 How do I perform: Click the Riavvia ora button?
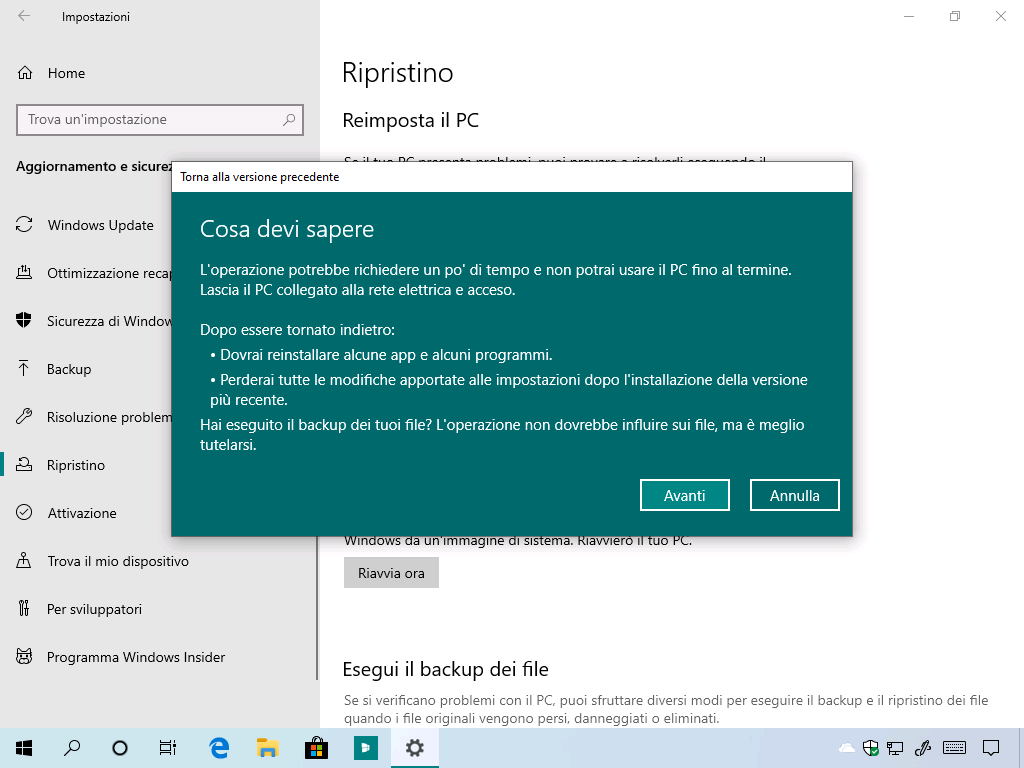coord(391,573)
